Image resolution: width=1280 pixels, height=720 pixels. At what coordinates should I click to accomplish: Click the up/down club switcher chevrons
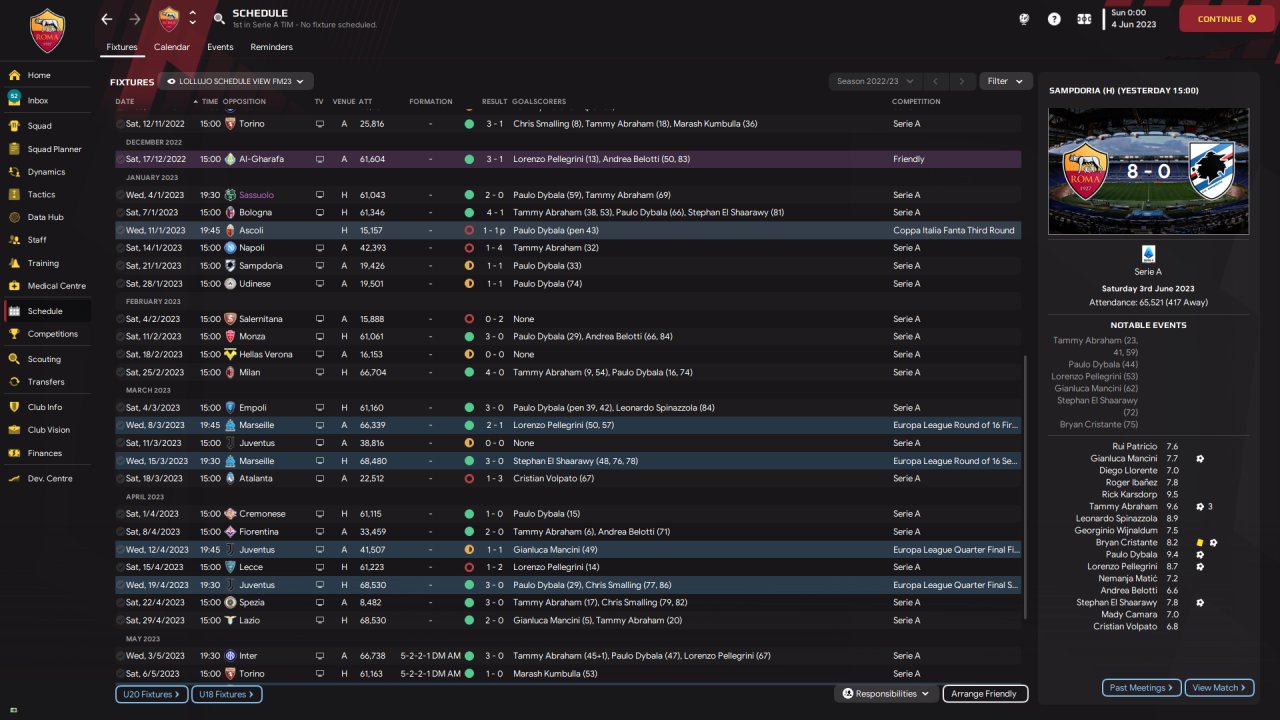click(x=192, y=19)
